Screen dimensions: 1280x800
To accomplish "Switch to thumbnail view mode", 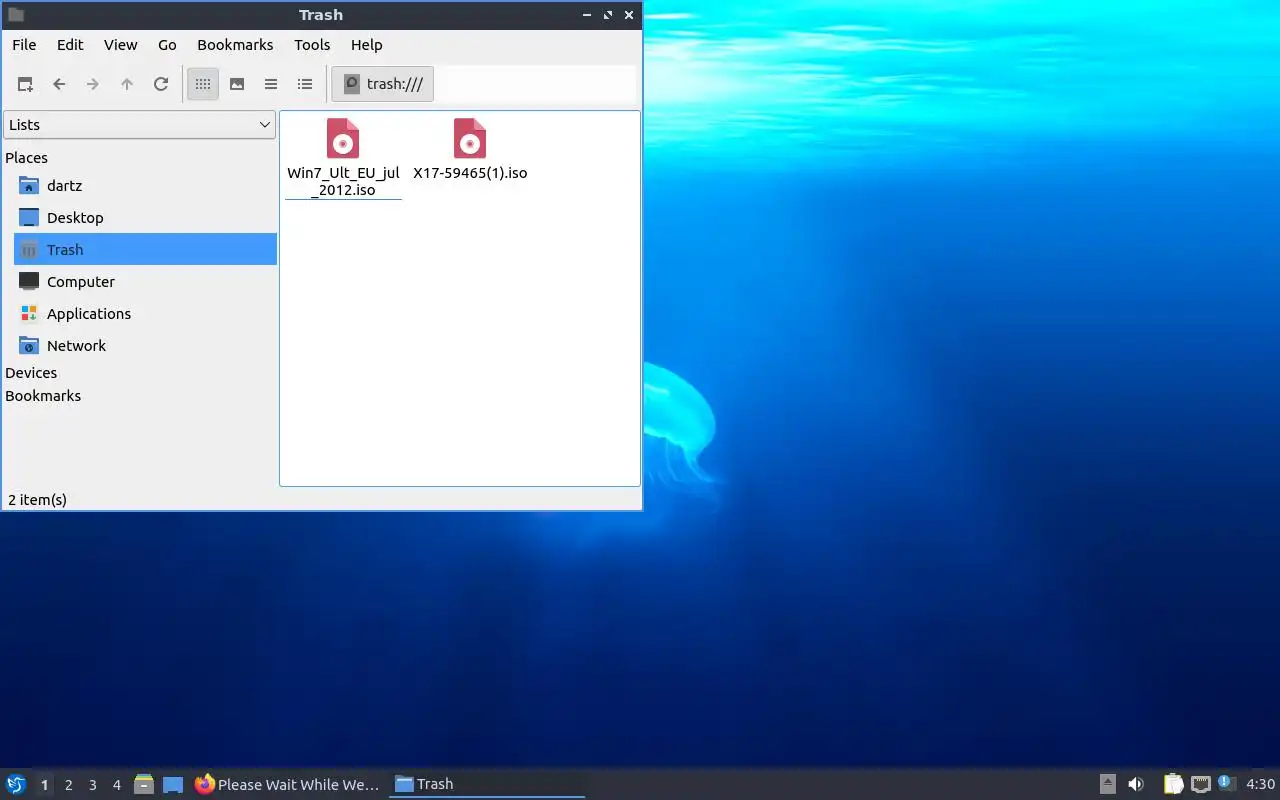I will click(x=237, y=84).
